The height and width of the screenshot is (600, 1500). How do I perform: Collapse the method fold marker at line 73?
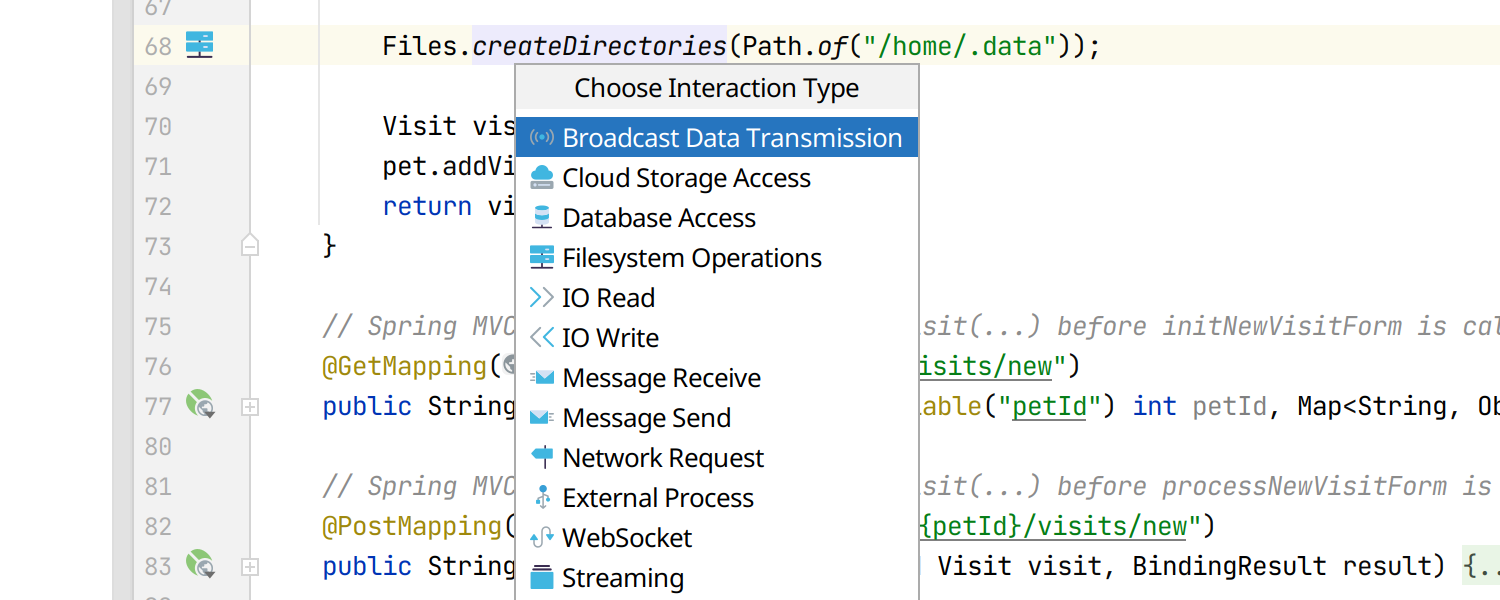(250, 246)
